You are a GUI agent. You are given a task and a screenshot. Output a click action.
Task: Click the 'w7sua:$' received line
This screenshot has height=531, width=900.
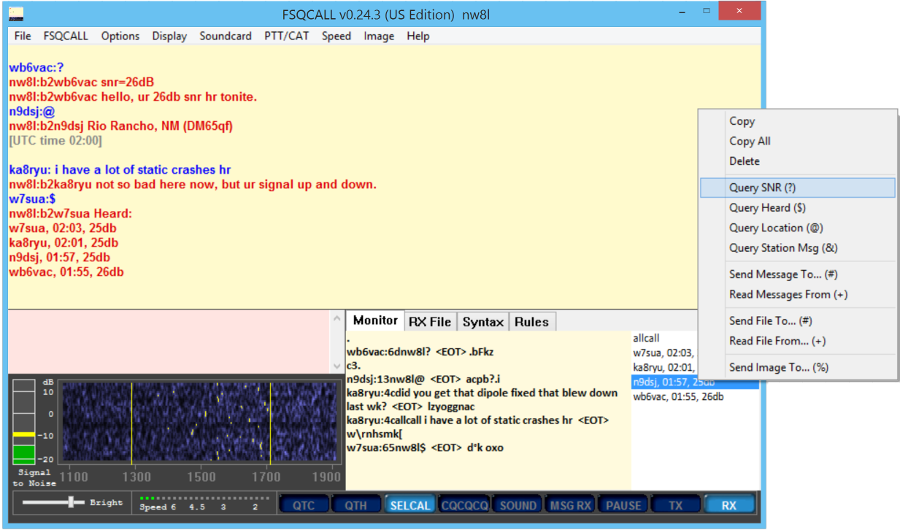[32, 199]
